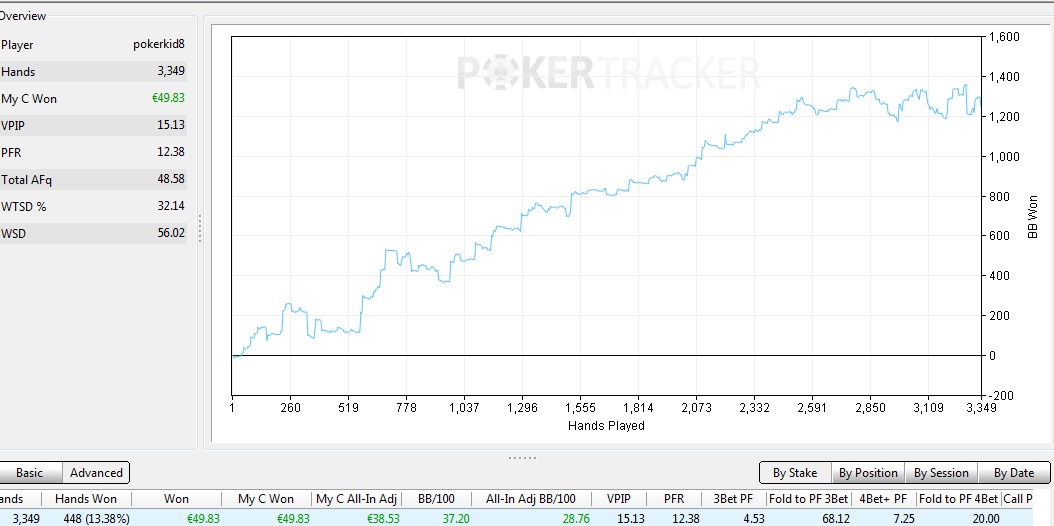Sort by 3Bet PF column header
1054x526 pixels.
(733, 498)
